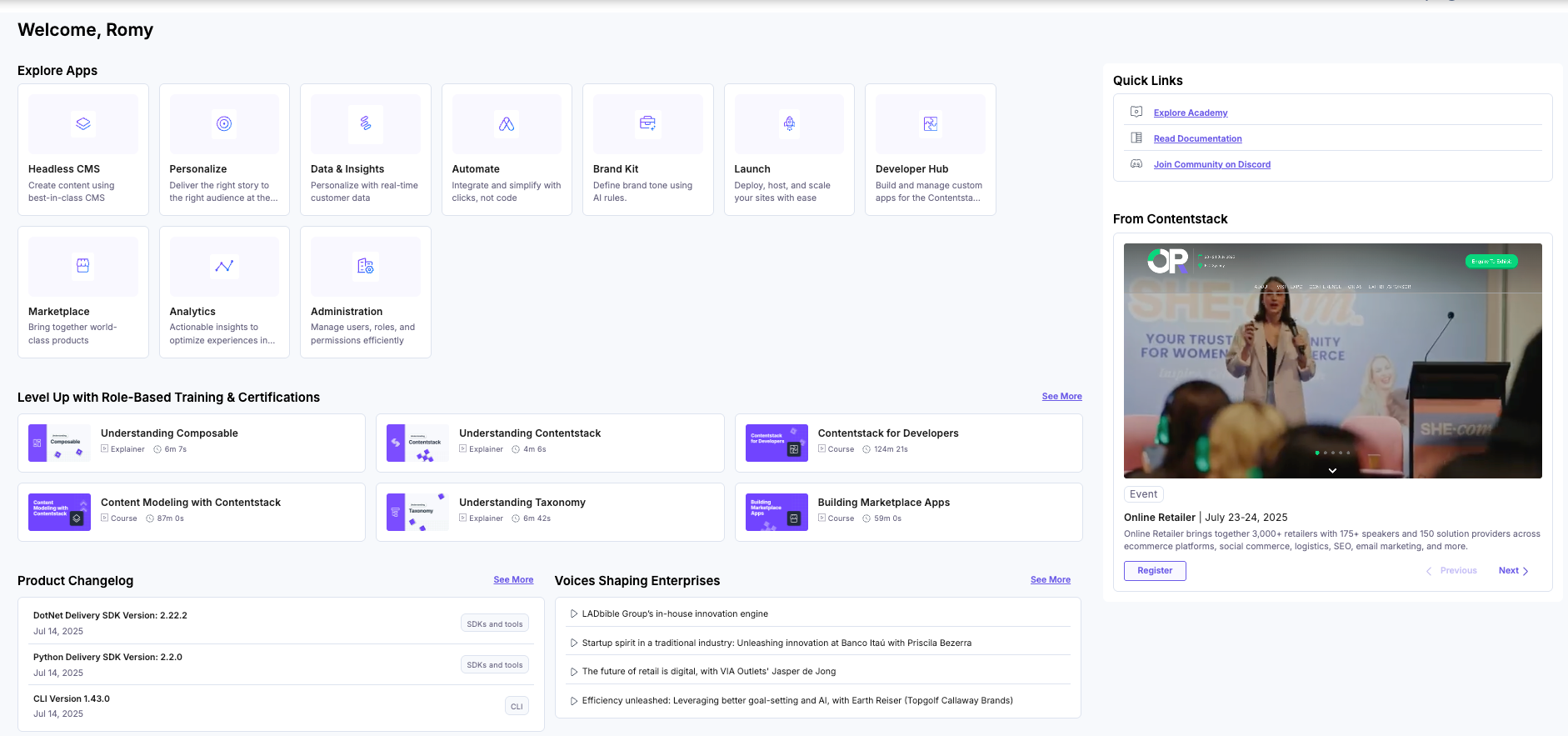Viewport: 1568px width, 736px height.
Task: Click SDKs and tools tag for DotNet SDK
Action: (495, 623)
